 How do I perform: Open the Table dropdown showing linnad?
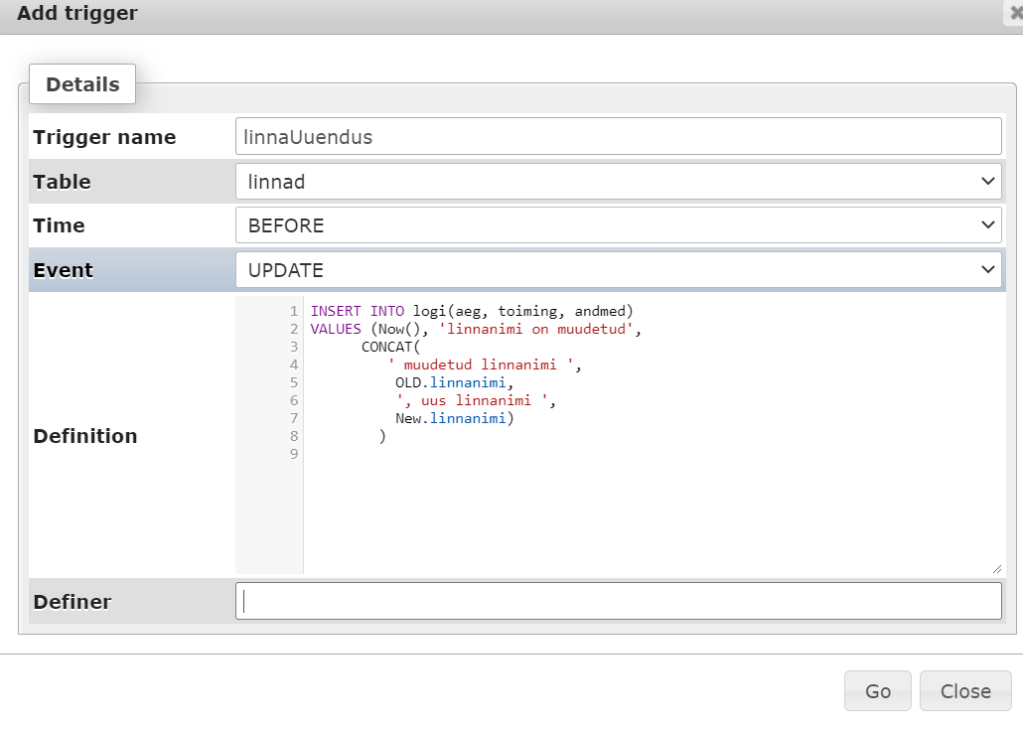(618, 182)
